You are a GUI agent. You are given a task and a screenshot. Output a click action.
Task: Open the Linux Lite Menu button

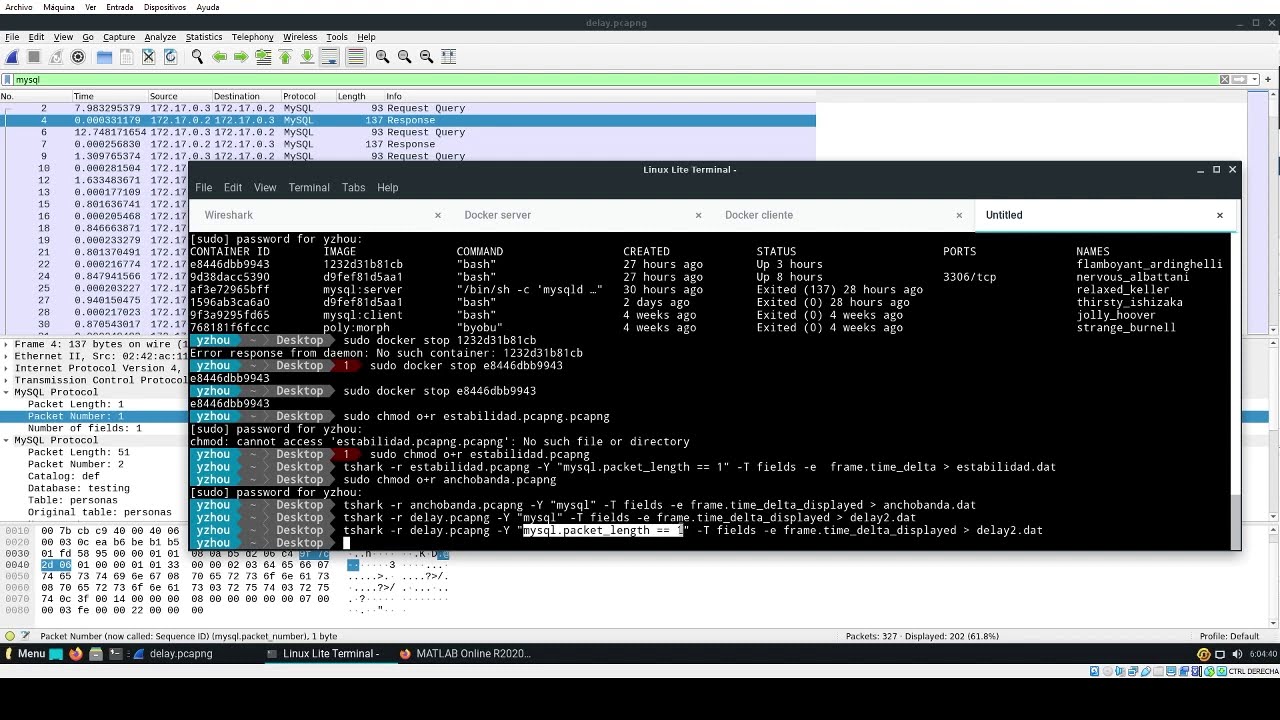(25, 654)
